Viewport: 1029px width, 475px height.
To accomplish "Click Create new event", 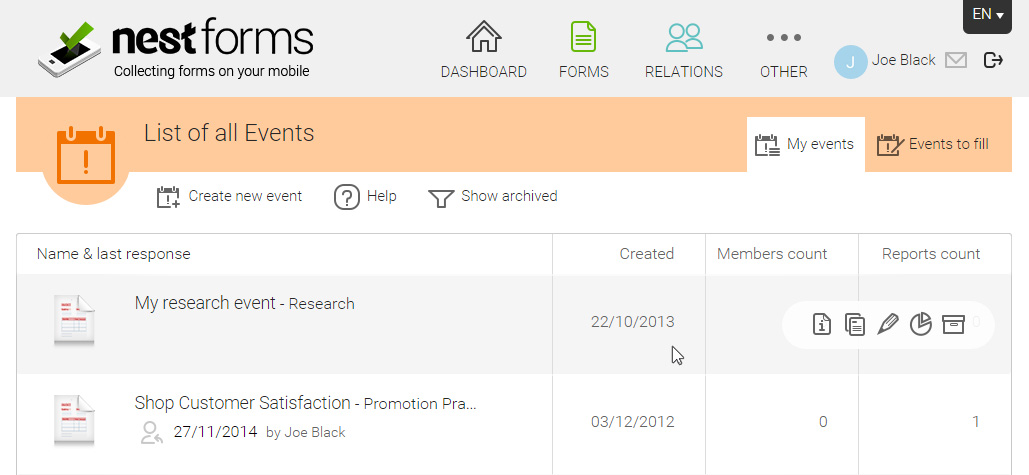I will pos(229,196).
